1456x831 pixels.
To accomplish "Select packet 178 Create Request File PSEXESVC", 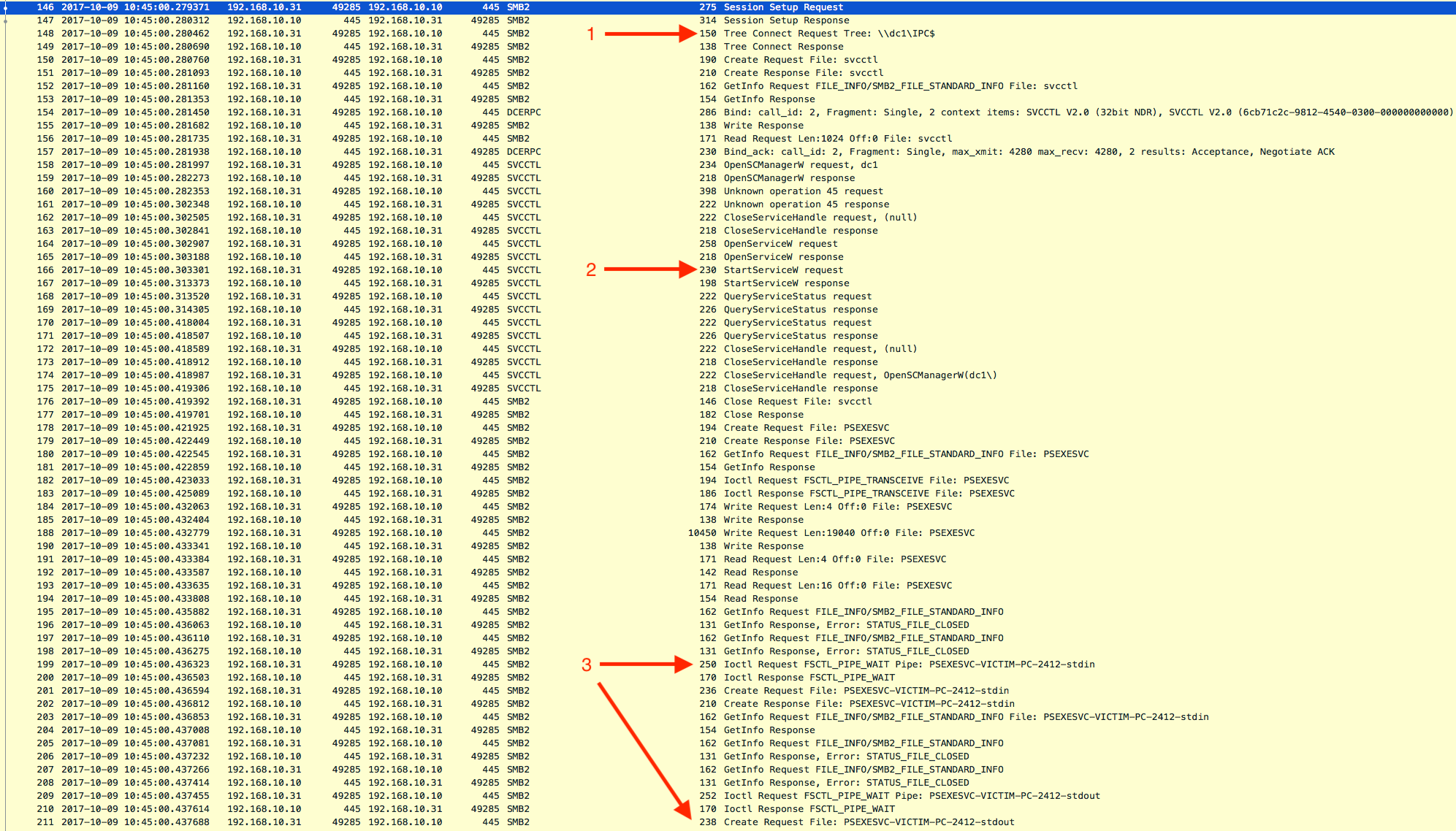I will [x=806, y=428].
